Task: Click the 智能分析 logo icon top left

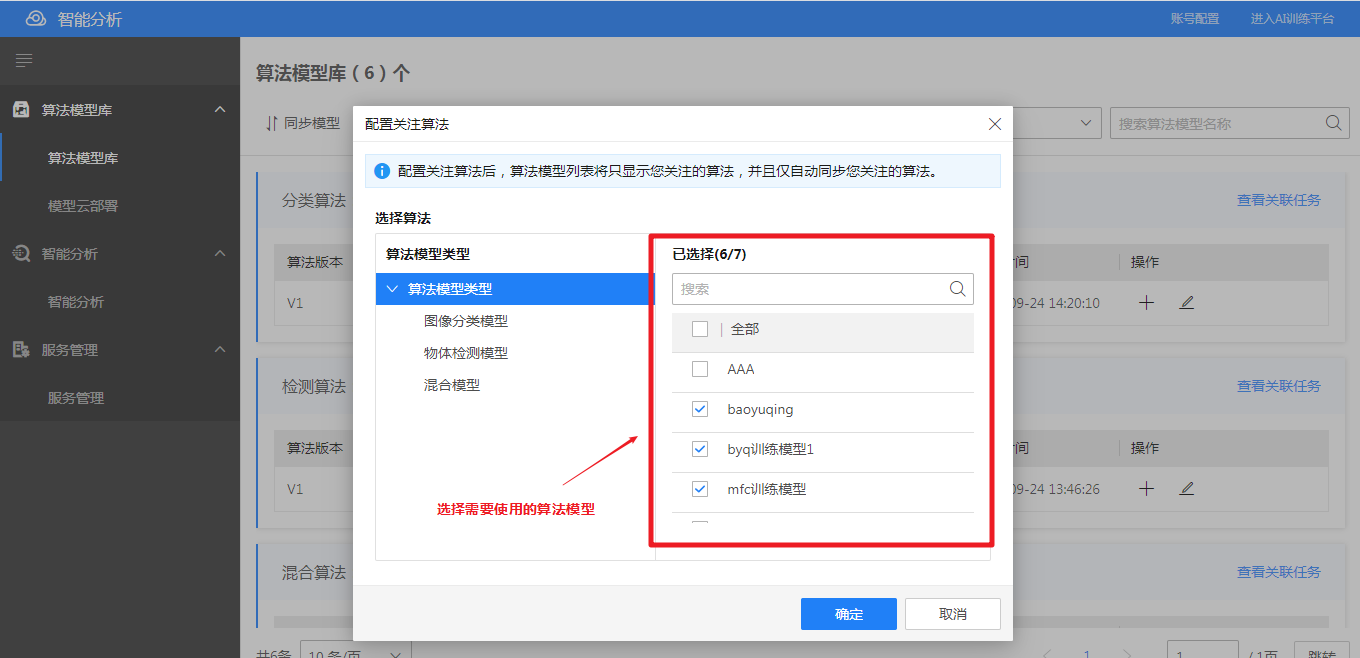Action: click(36, 17)
